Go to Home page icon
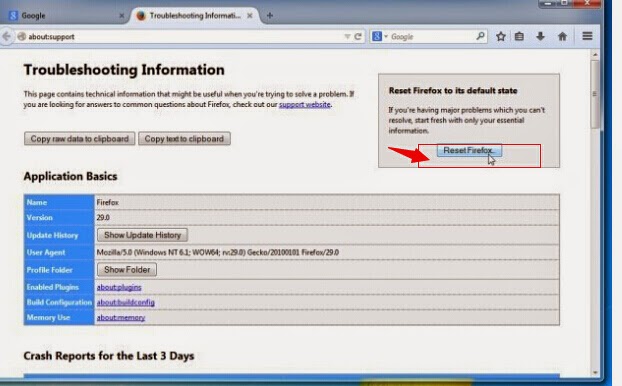The width and height of the screenshot is (622, 386). point(562,36)
